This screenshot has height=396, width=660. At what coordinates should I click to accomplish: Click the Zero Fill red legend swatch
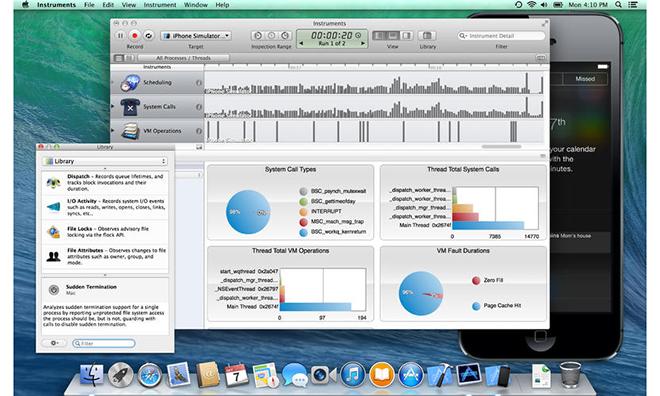476,280
